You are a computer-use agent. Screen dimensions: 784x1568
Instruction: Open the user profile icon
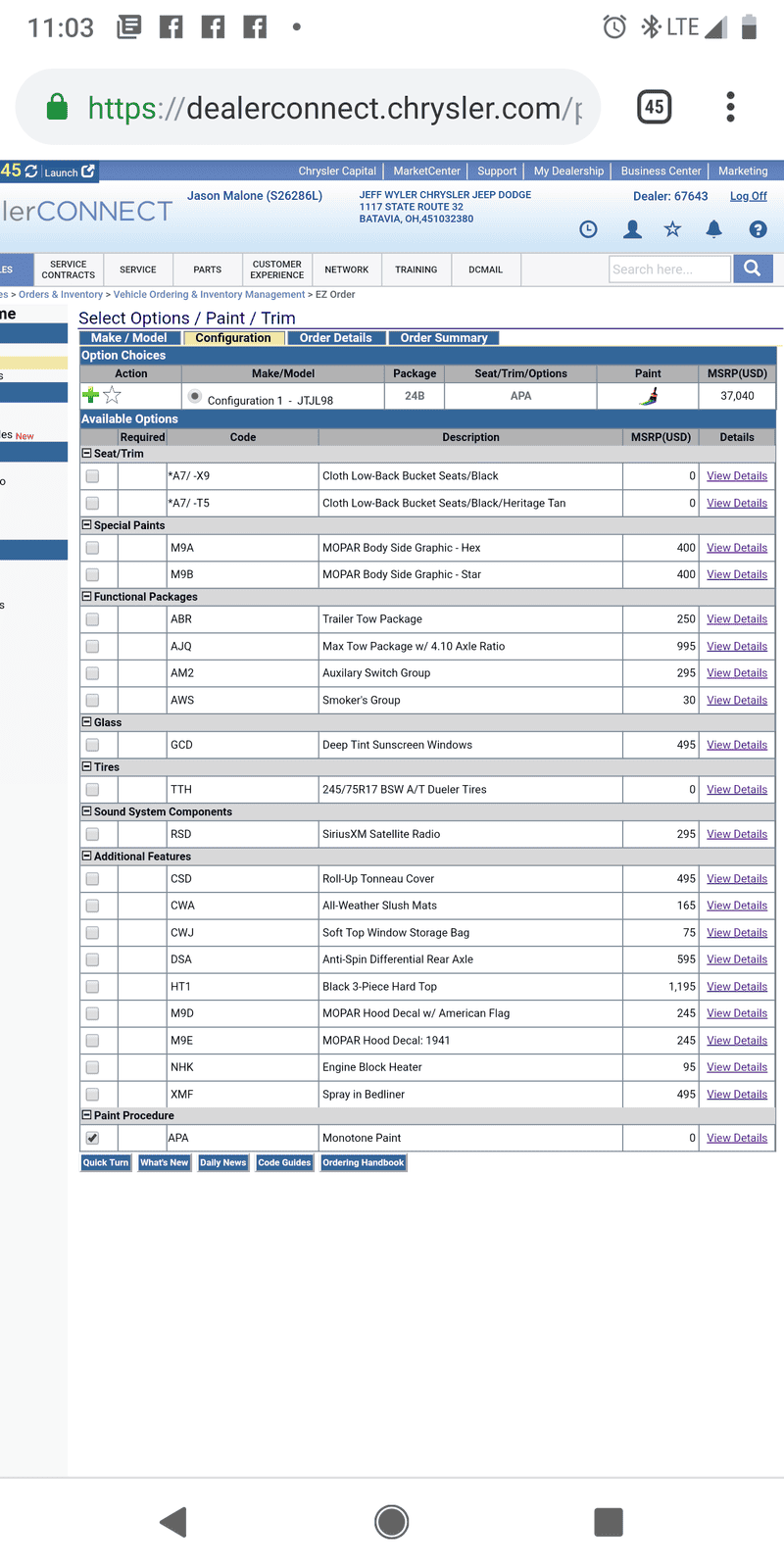point(632,229)
